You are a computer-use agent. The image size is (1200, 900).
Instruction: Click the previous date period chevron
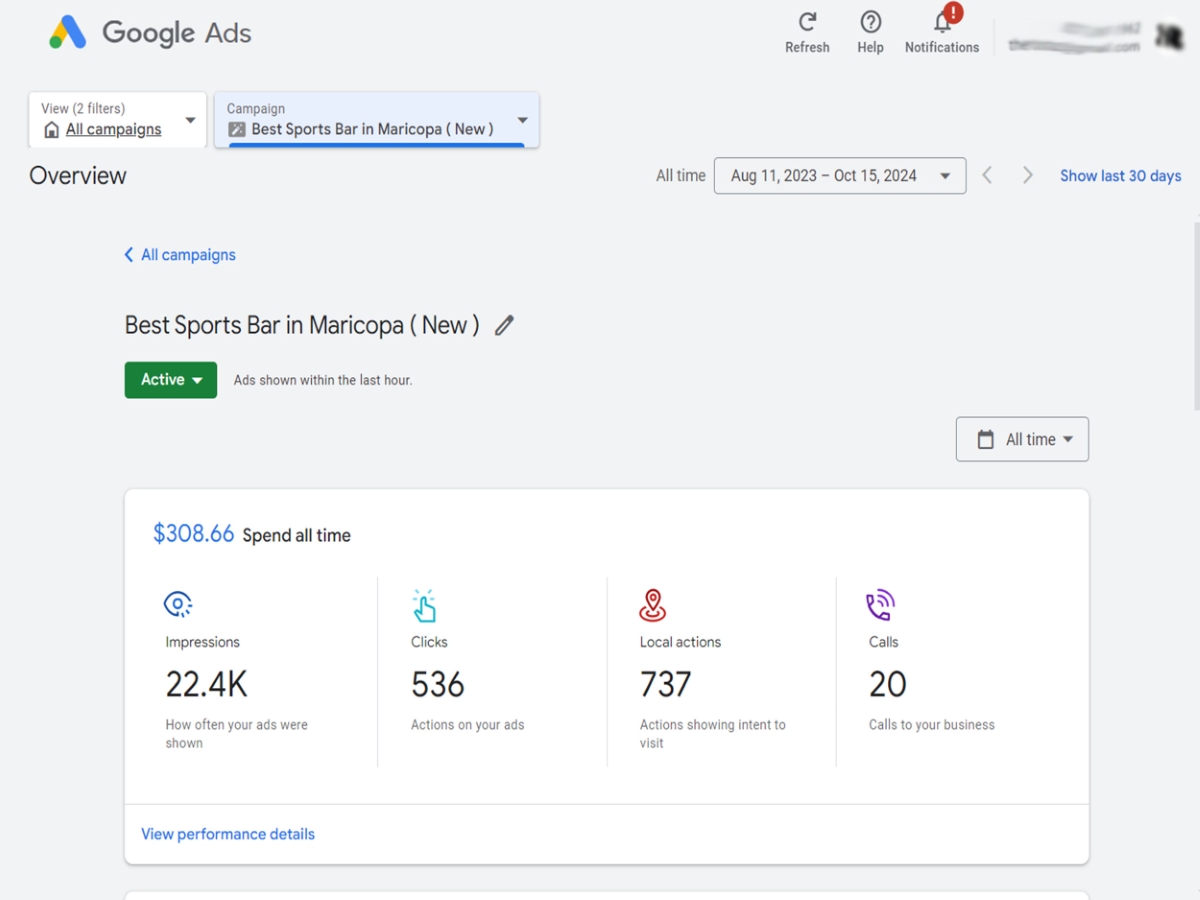point(987,175)
